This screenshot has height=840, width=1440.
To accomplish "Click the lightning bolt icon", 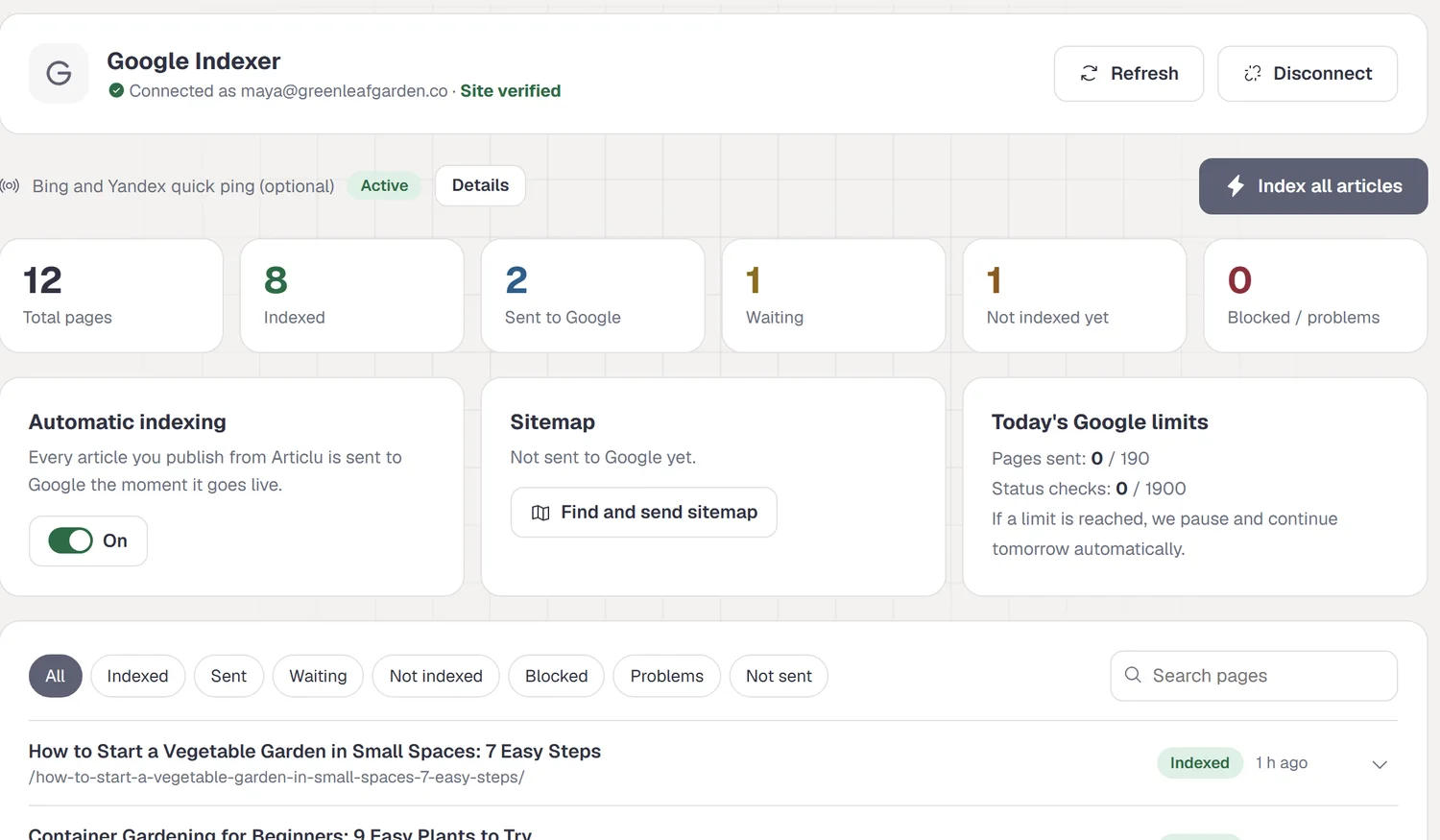I will coord(1236,185).
